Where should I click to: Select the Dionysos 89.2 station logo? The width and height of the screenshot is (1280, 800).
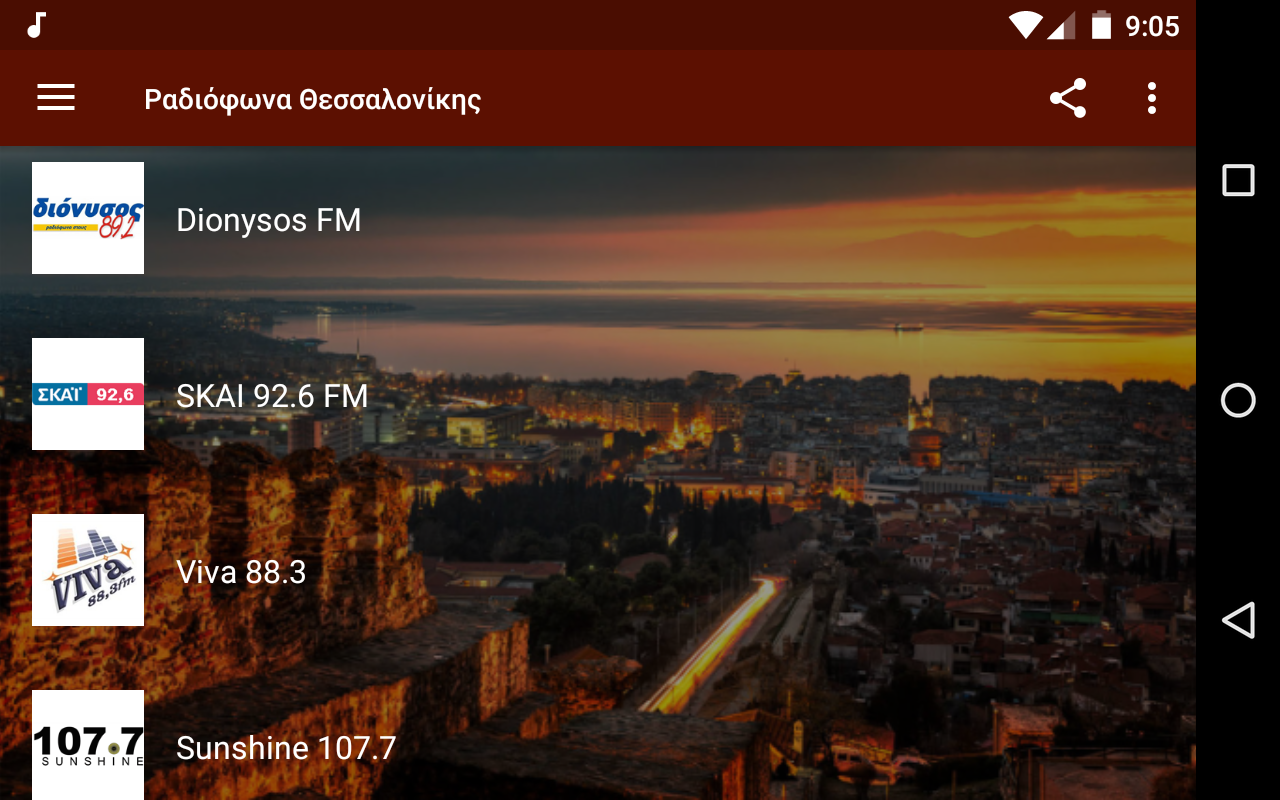coord(88,218)
